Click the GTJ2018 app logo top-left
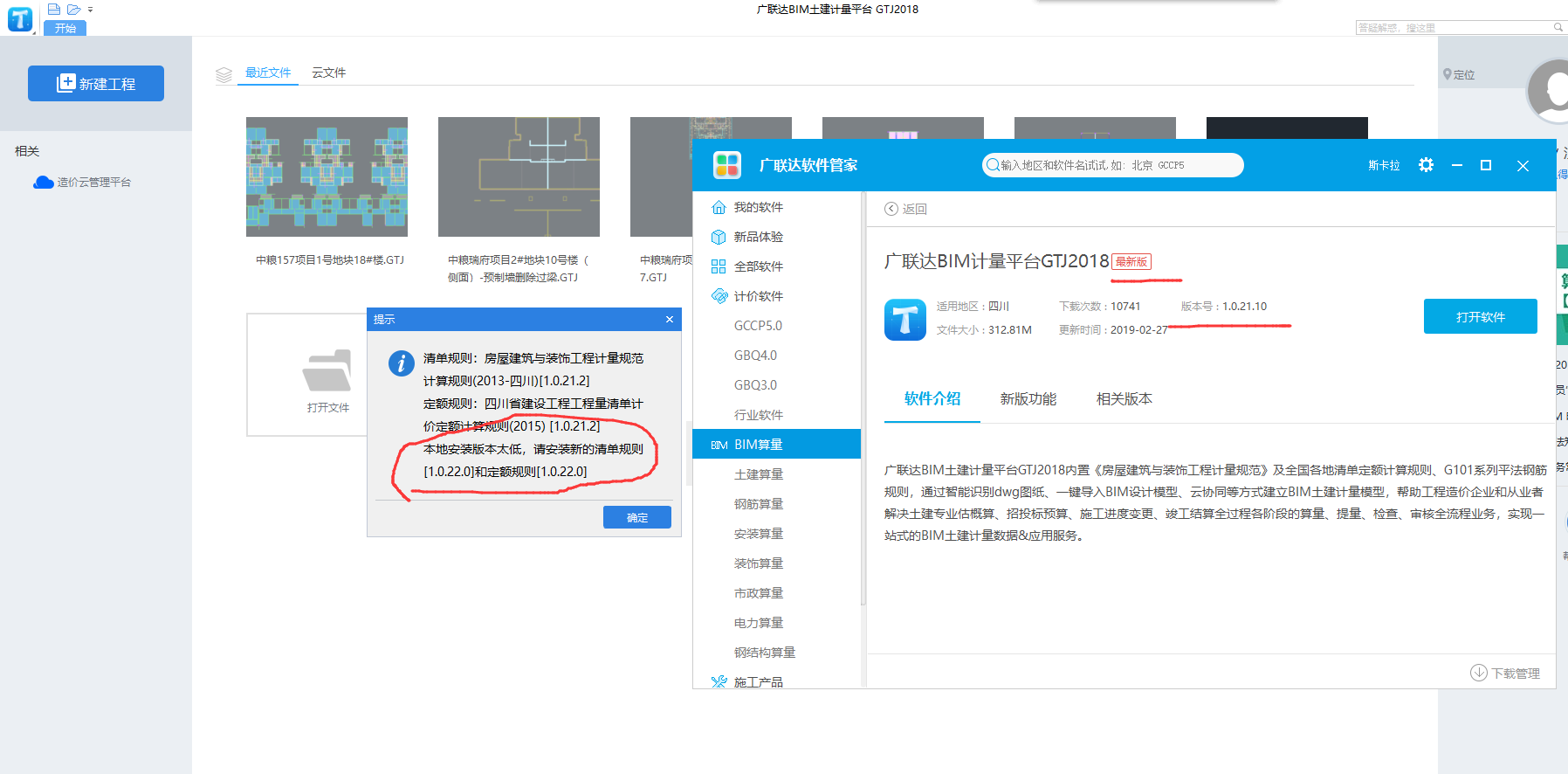1568x774 pixels. [20, 18]
